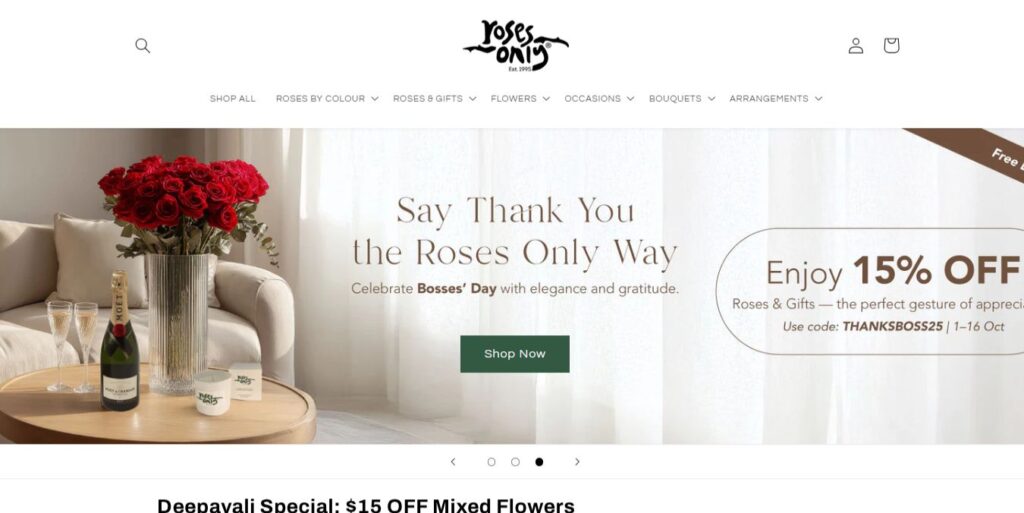Open the account login icon

coord(856,46)
